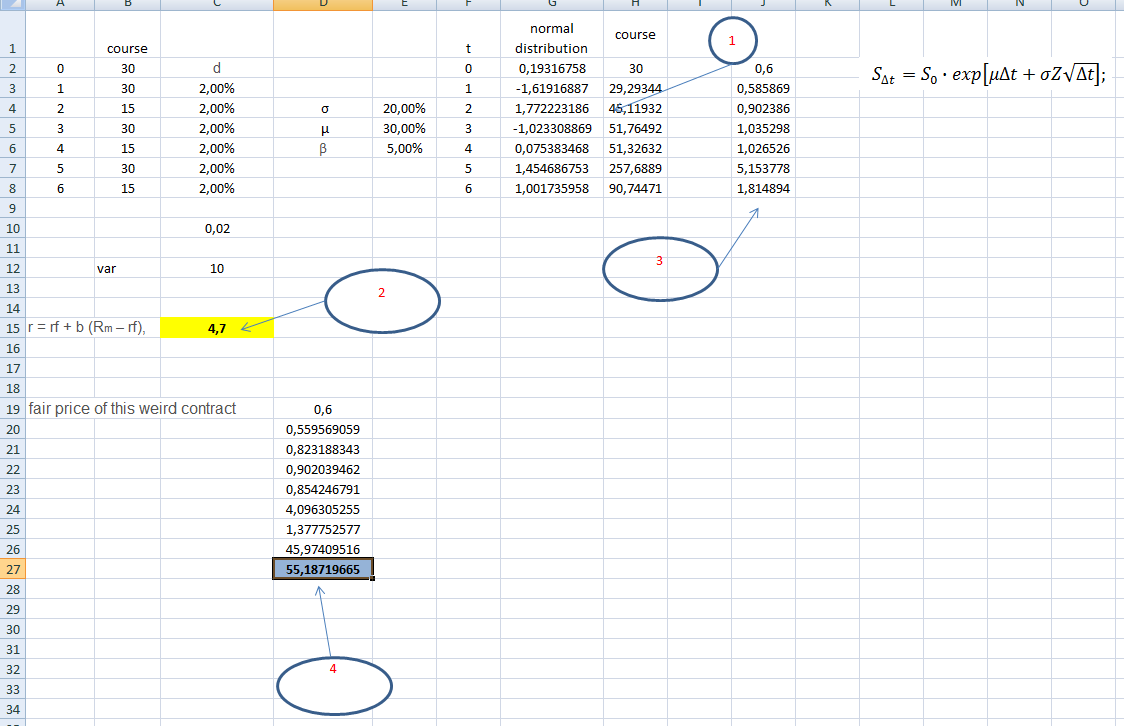Click the oval shape labeled 3
Image resolution: width=1124 pixels, height=726 pixels.
[x=660, y=268]
